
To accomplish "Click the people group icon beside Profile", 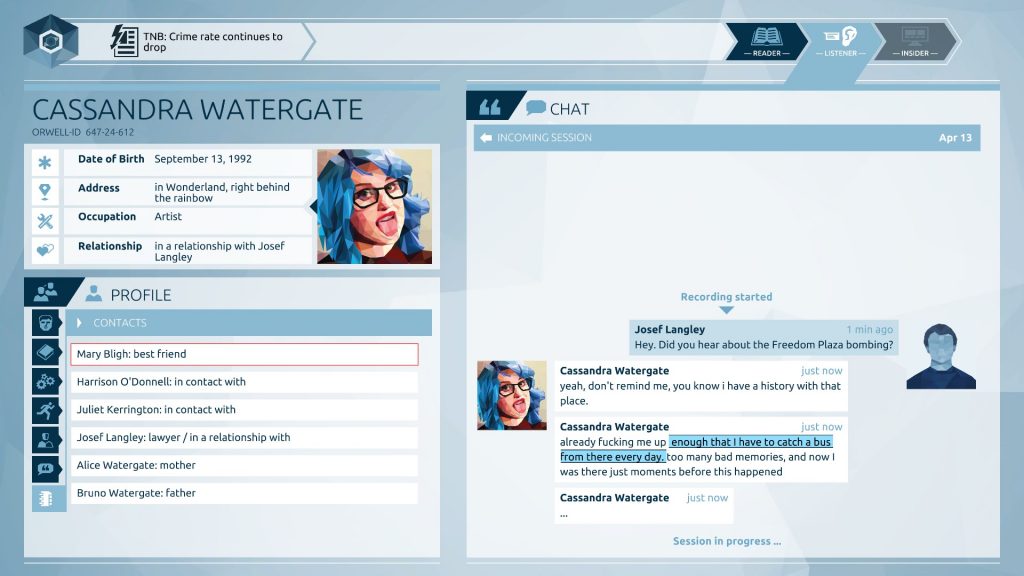I will click(46, 293).
